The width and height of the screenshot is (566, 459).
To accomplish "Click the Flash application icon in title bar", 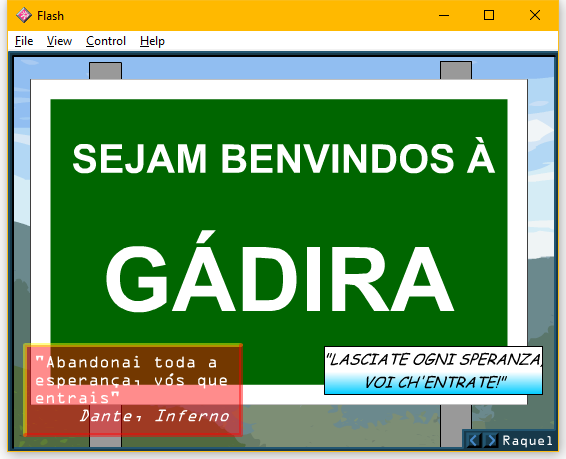I will click(x=24, y=16).
